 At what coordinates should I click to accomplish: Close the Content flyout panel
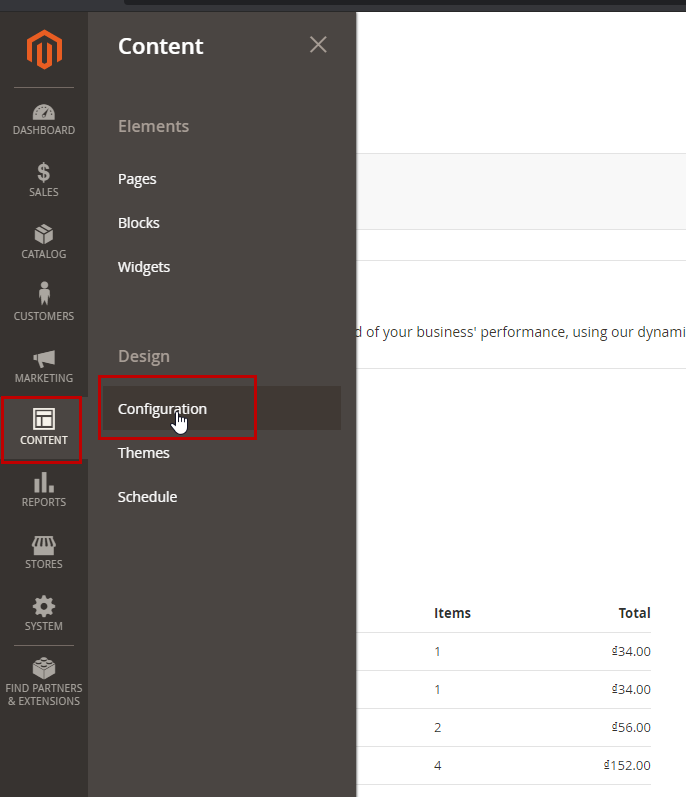318,45
